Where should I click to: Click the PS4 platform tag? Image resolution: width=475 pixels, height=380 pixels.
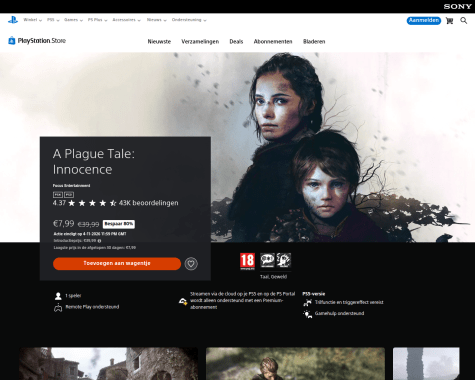point(58,195)
